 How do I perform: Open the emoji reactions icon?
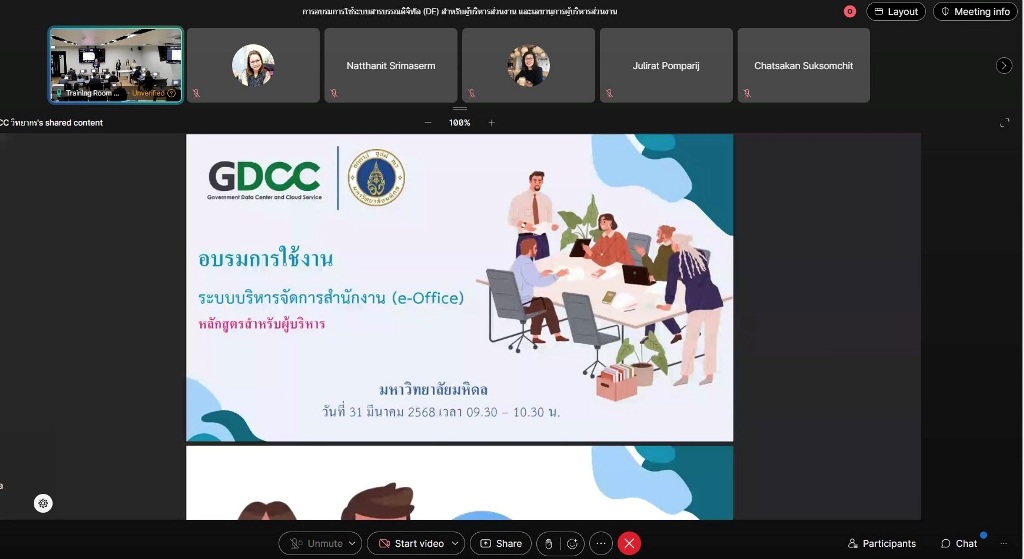573,543
